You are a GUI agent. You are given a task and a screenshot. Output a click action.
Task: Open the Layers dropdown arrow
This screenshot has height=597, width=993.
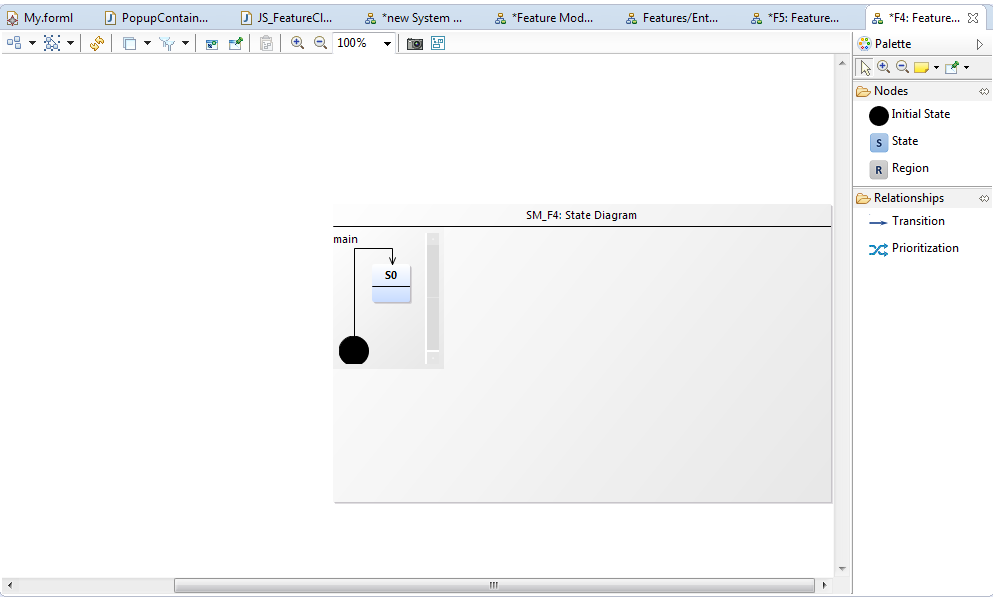148,43
